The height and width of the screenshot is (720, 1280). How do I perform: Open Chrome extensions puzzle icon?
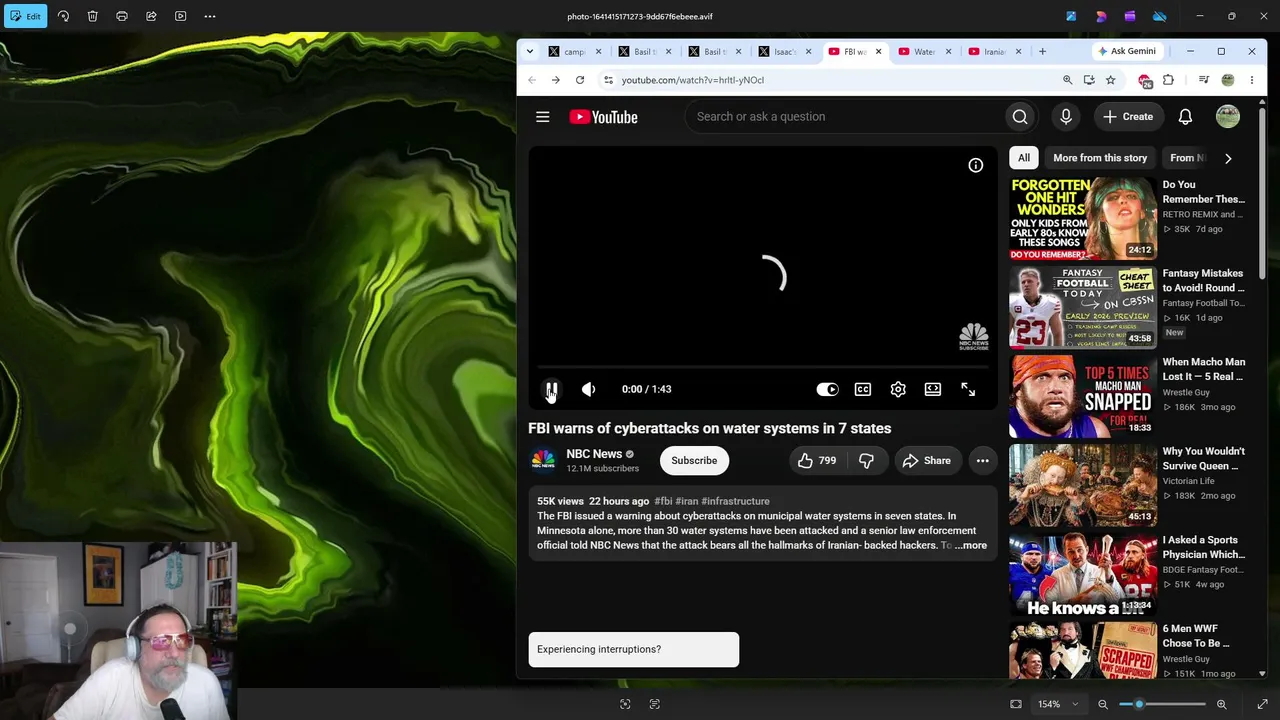click(1168, 80)
